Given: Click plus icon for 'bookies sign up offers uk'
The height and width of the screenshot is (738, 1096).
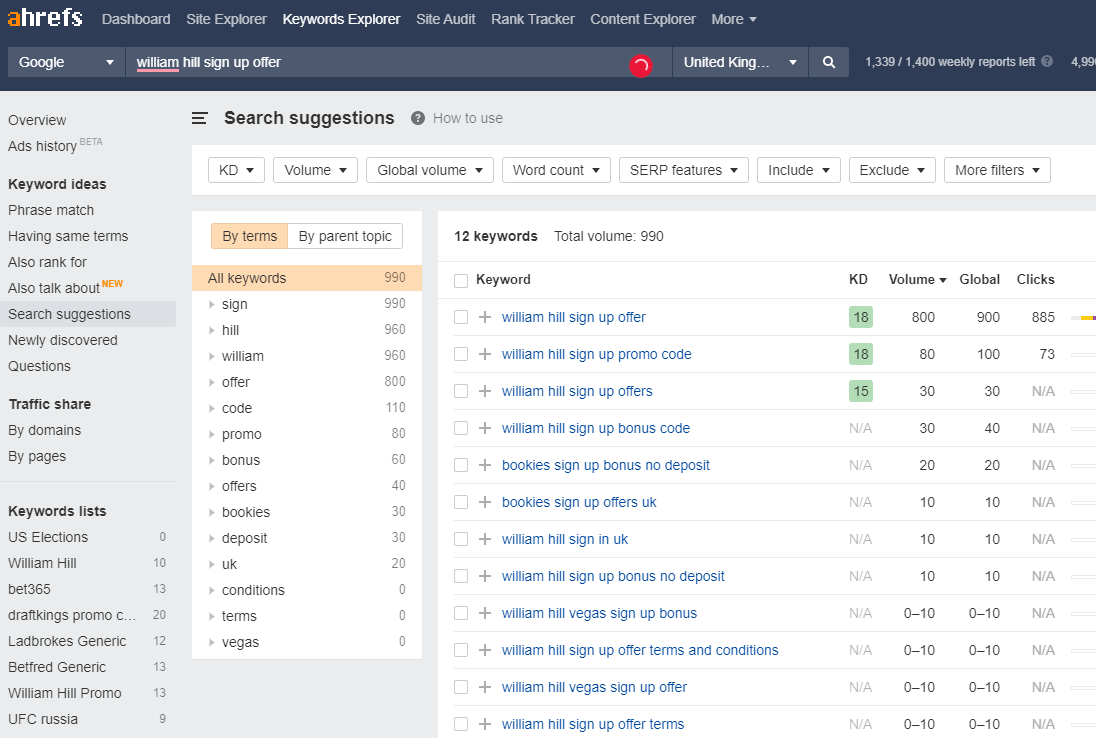Looking at the screenshot, I should 485,502.
